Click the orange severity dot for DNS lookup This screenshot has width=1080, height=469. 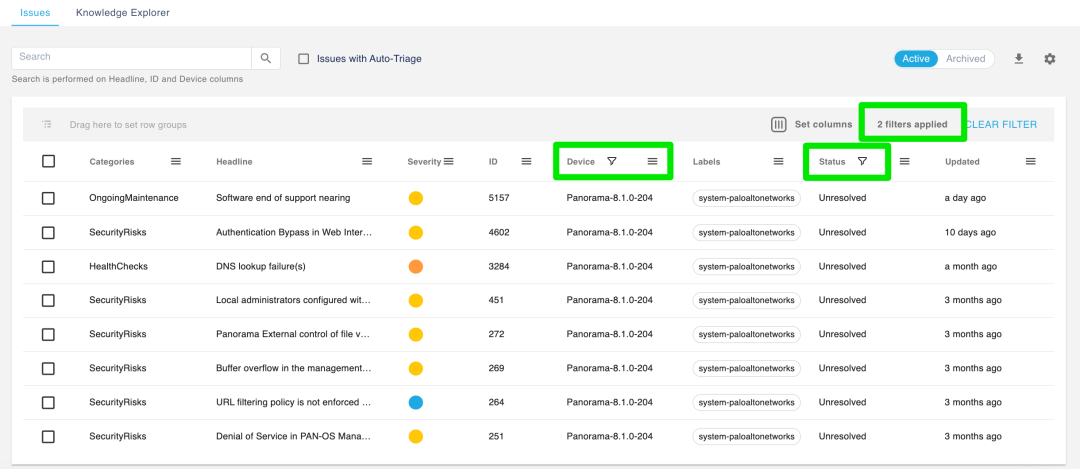pos(416,266)
